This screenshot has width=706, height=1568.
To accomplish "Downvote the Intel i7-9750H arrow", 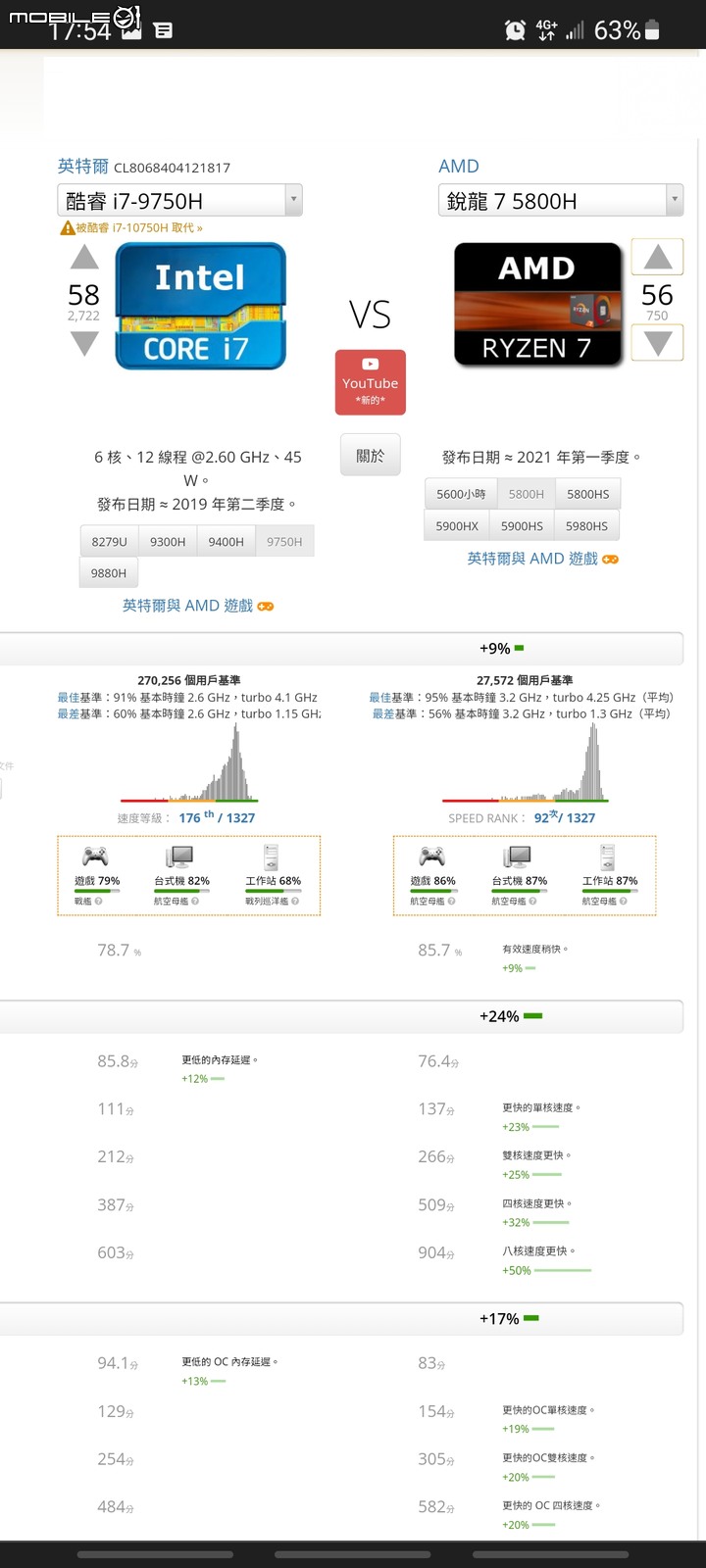I will (x=84, y=343).
